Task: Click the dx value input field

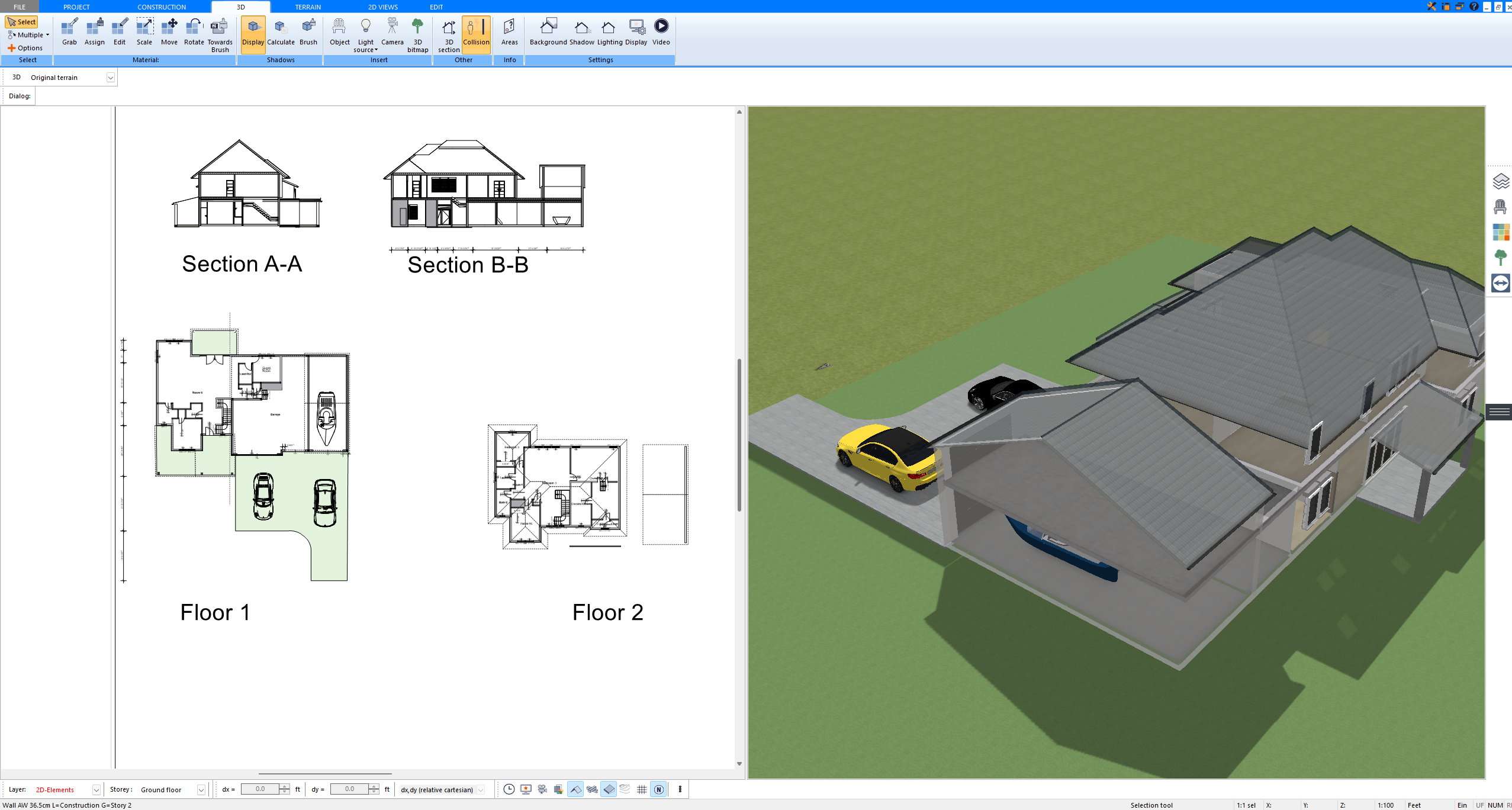Action: (x=260, y=789)
